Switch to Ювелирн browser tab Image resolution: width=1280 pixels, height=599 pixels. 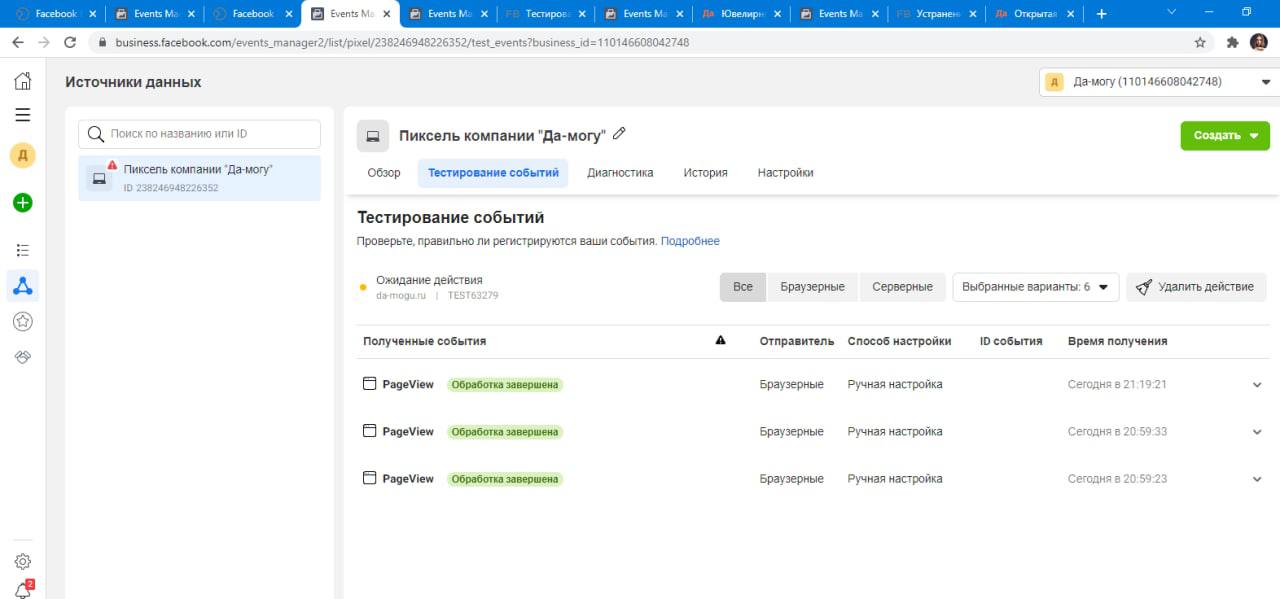coord(741,14)
